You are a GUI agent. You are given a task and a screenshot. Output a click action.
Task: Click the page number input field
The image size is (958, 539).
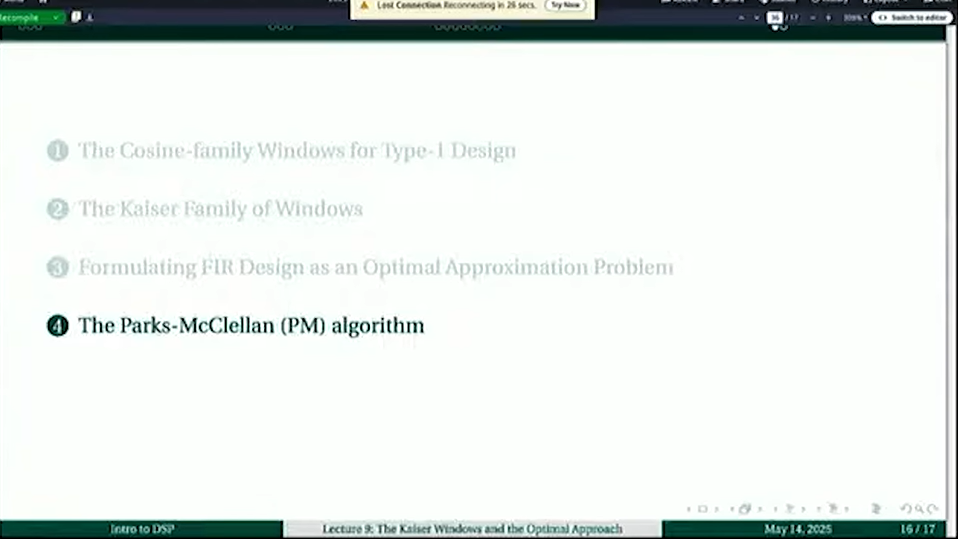[774, 18]
